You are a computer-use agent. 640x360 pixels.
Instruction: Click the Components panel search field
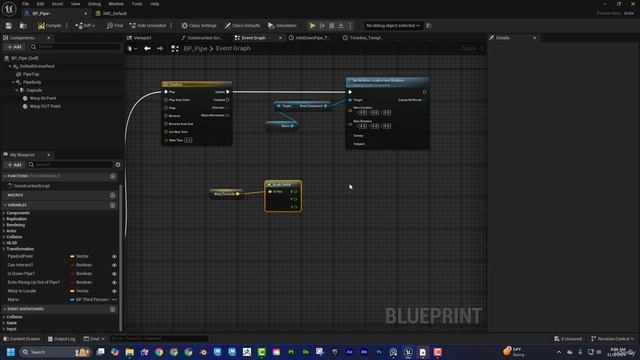[x=75, y=47]
